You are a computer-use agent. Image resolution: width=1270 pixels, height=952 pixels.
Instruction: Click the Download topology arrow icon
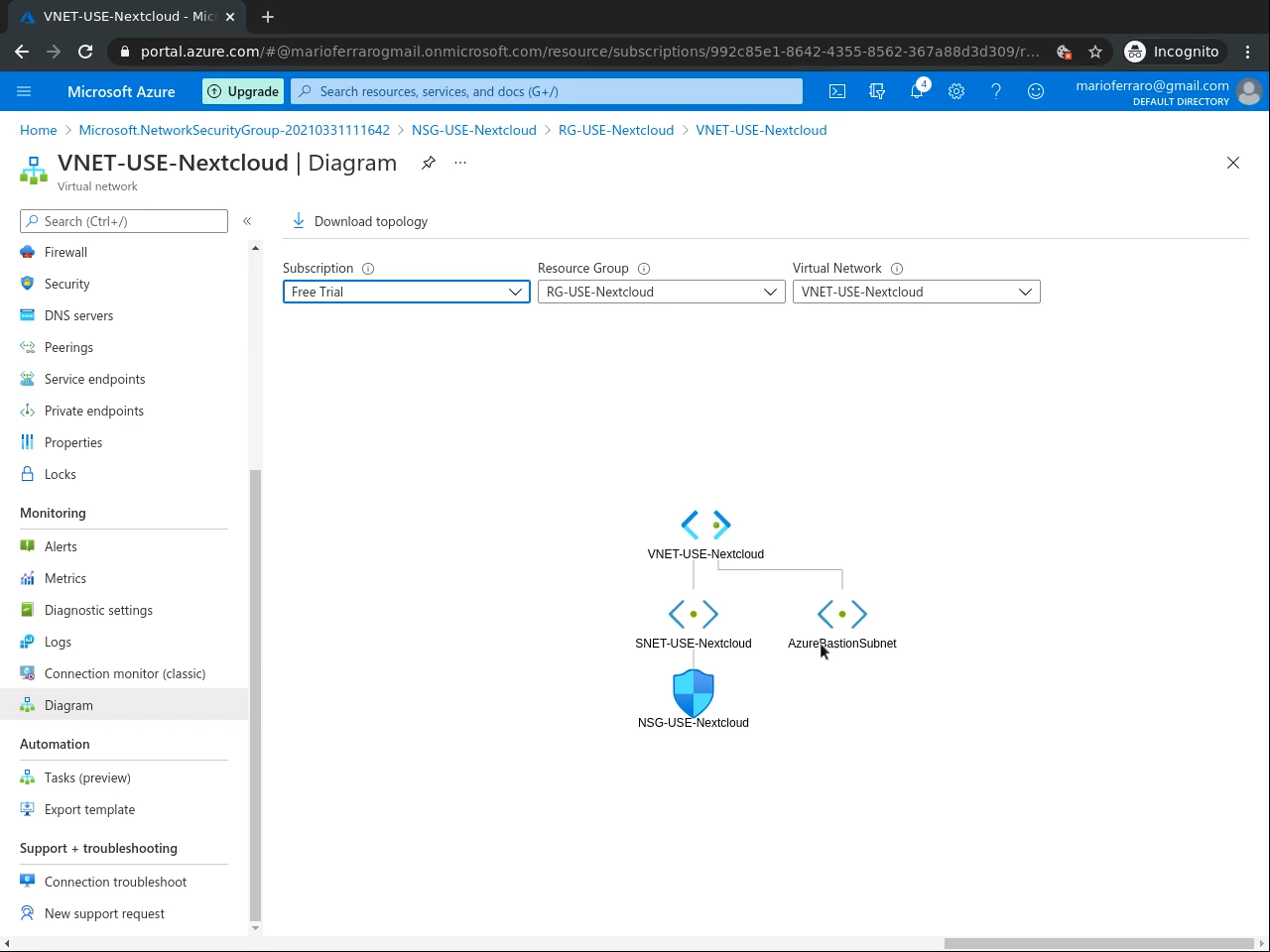pyautogui.click(x=299, y=221)
